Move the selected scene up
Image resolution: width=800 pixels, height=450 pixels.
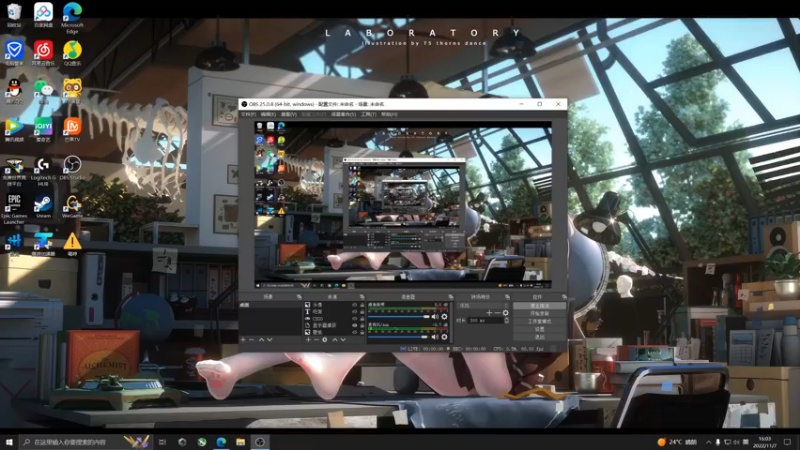pos(261,340)
